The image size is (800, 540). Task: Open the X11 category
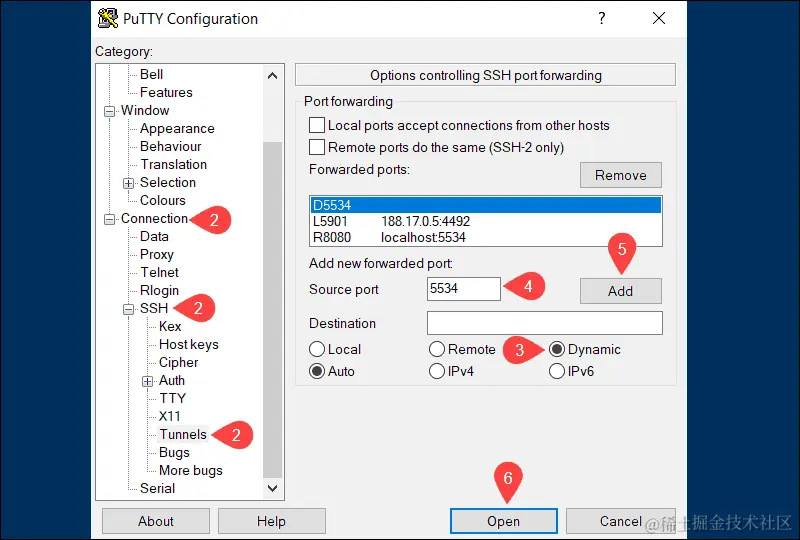pyautogui.click(x=169, y=416)
